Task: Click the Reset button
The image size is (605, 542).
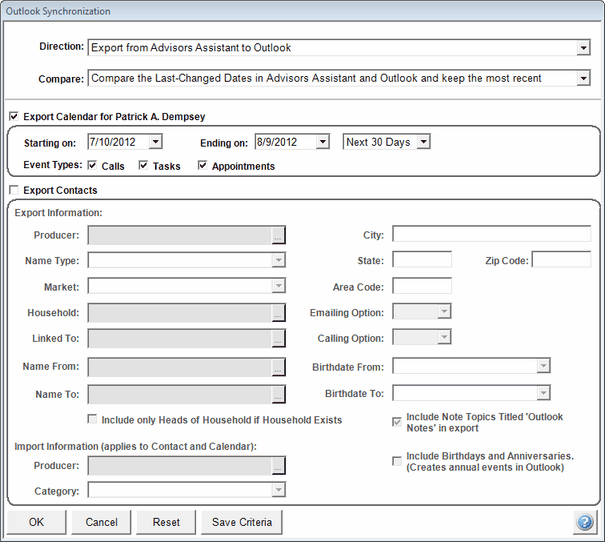Action: [x=166, y=522]
